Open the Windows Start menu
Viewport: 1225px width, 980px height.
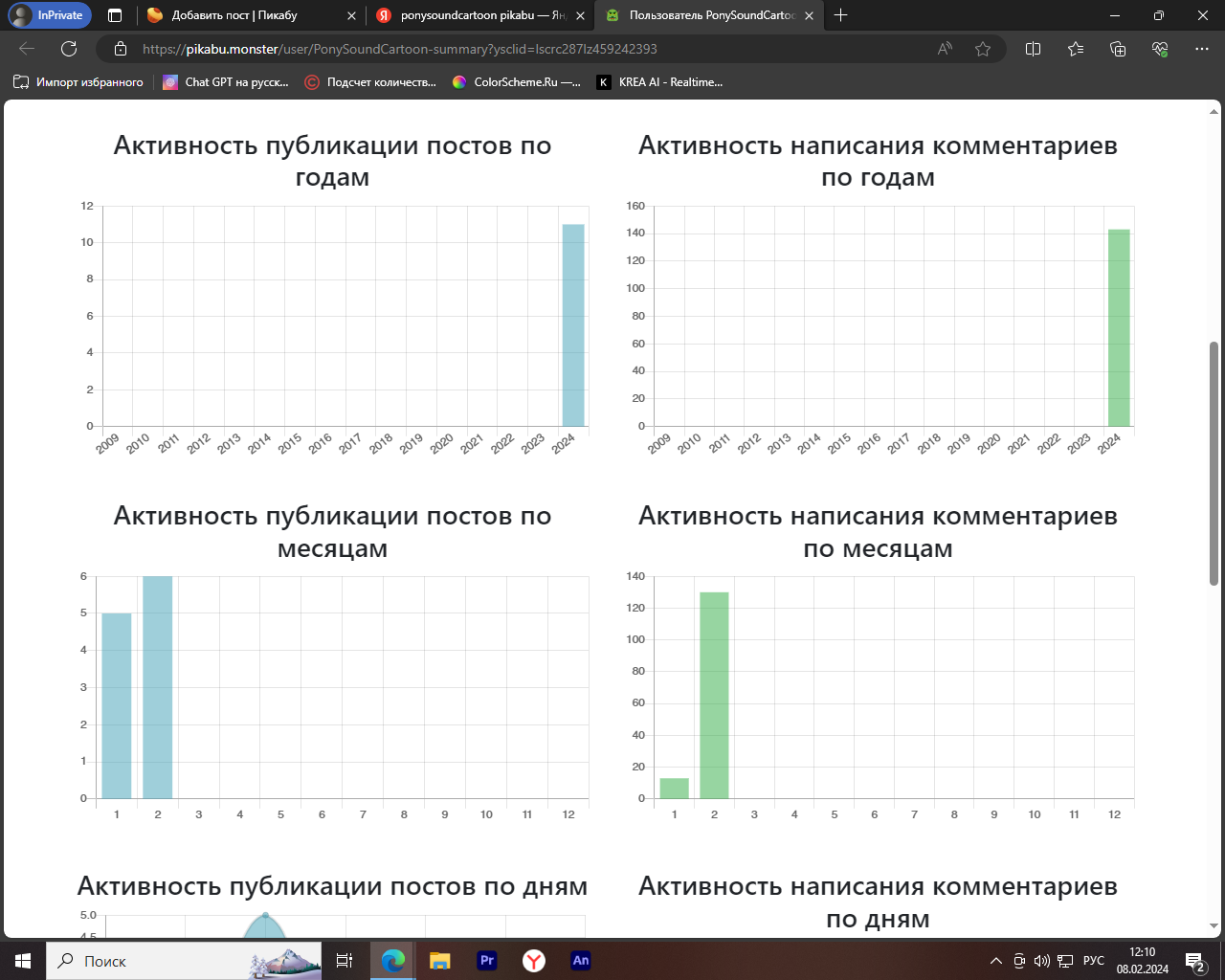pyautogui.click(x=23, y=961)
